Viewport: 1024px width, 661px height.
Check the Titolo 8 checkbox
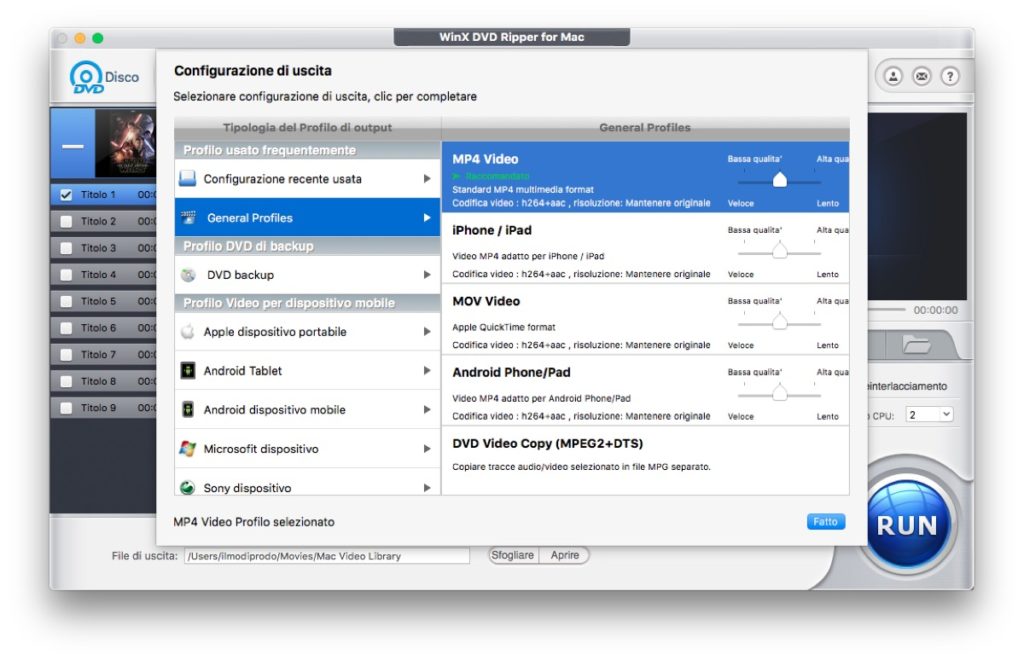[66, 381]
